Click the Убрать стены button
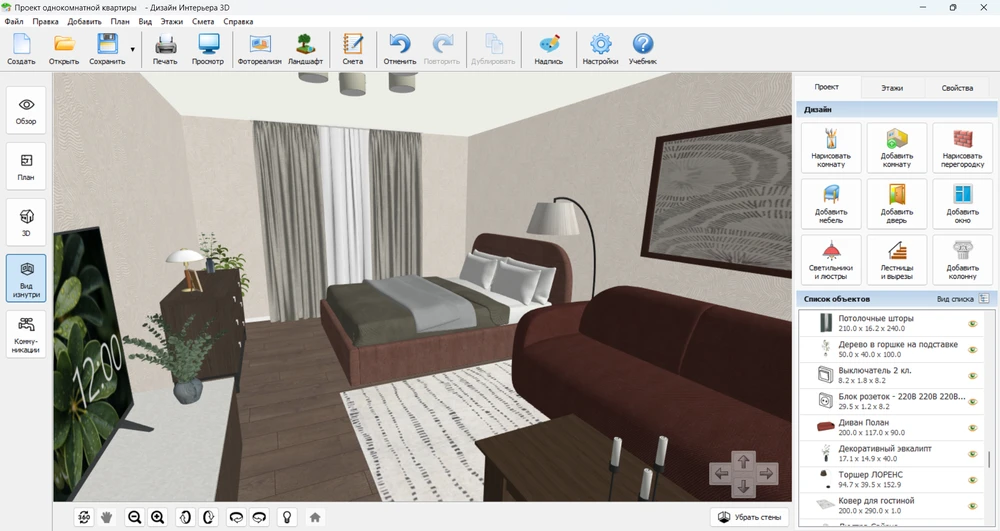This screenshot has width=1000, height=531. pyautogui.click(x=750, y=517)
